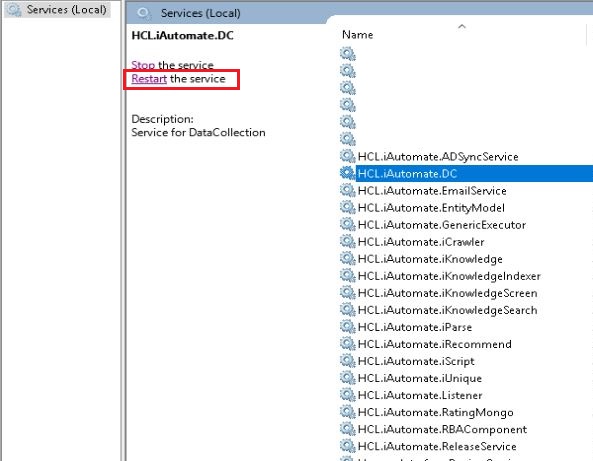Click the sort arrow above Name column
This screenshot has height=461, width=593.
tap(462, 26)
